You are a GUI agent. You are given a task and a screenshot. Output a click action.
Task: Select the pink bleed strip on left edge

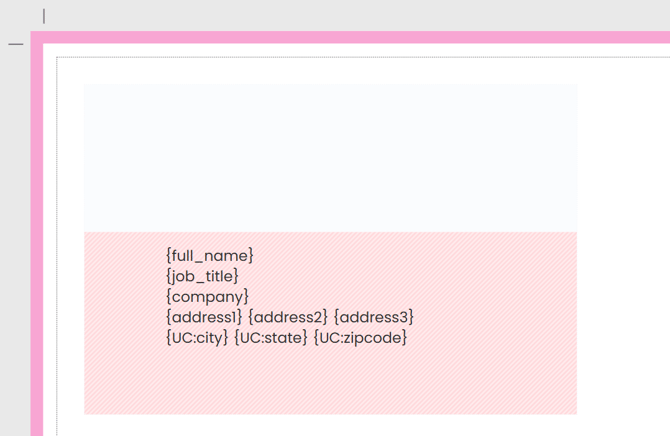point(37,250)
